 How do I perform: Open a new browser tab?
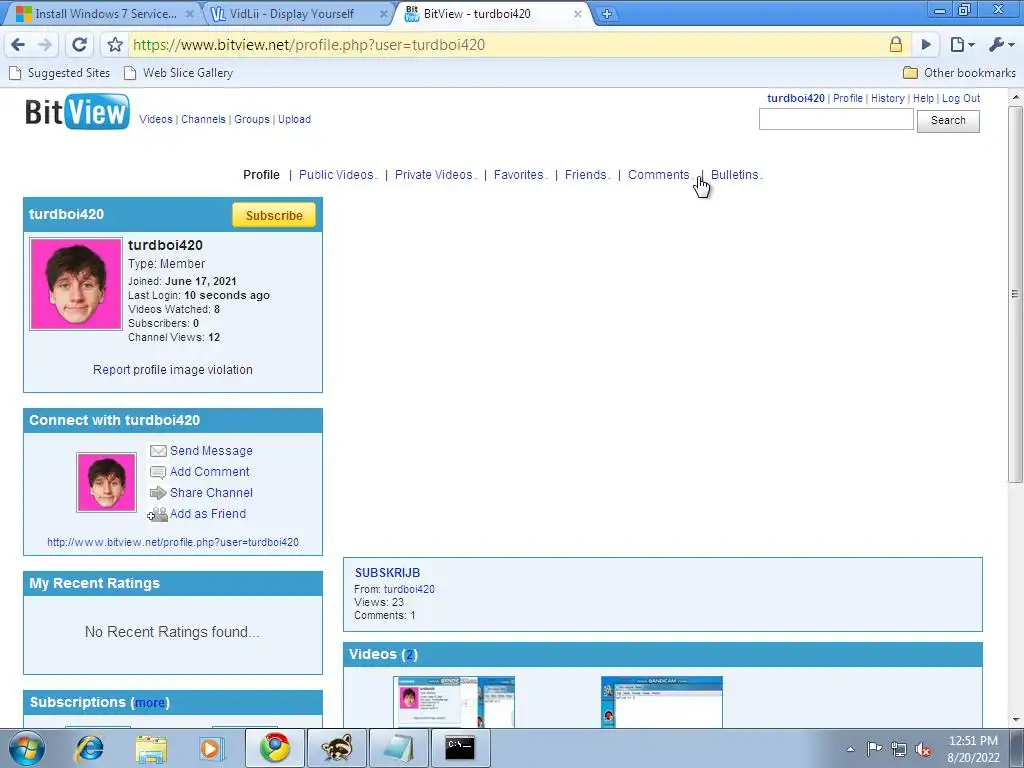click(x=606, y=14)
